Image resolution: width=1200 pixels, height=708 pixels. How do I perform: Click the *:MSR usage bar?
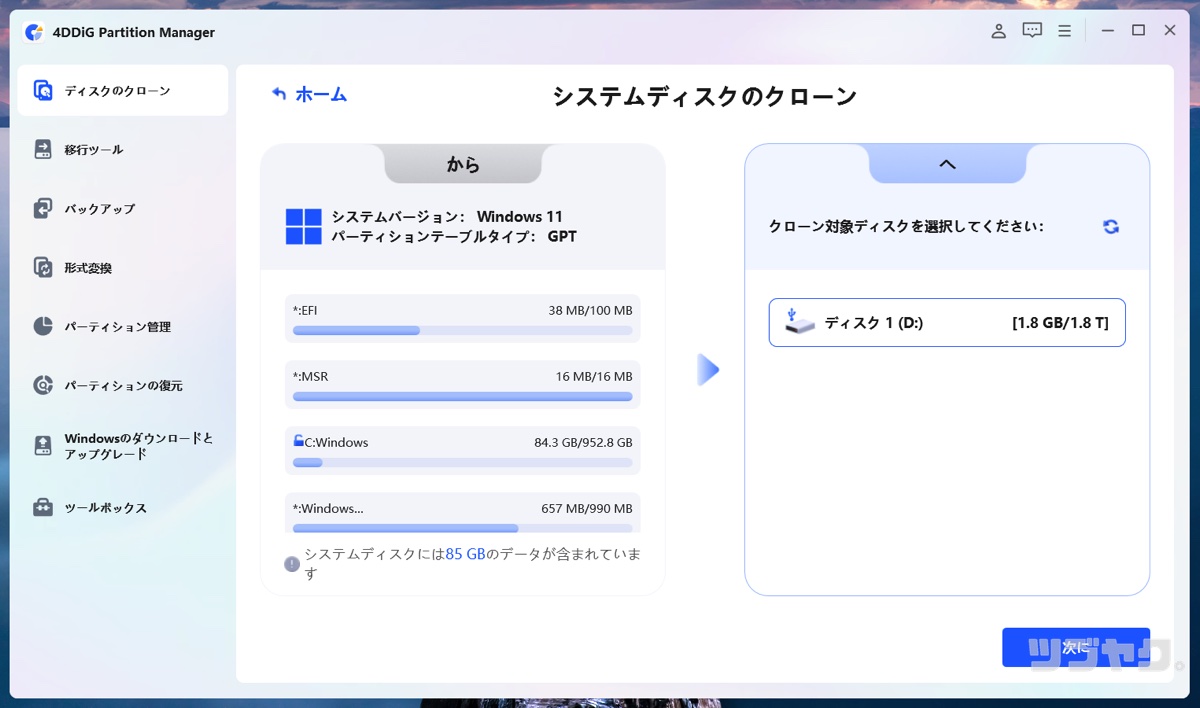pos(462,396)
